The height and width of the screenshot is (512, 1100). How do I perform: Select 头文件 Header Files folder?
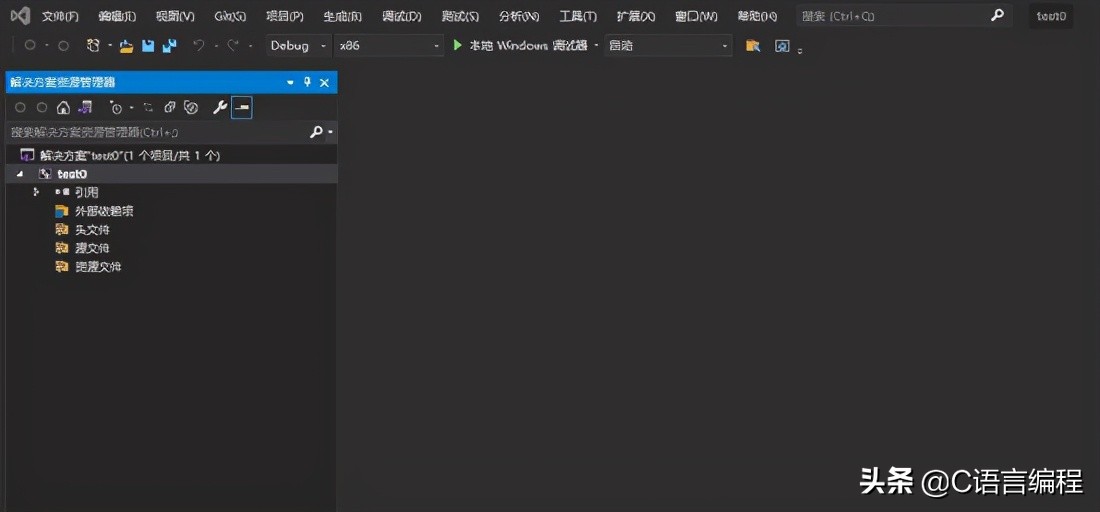pyautogui.click(x=92, y=229)
